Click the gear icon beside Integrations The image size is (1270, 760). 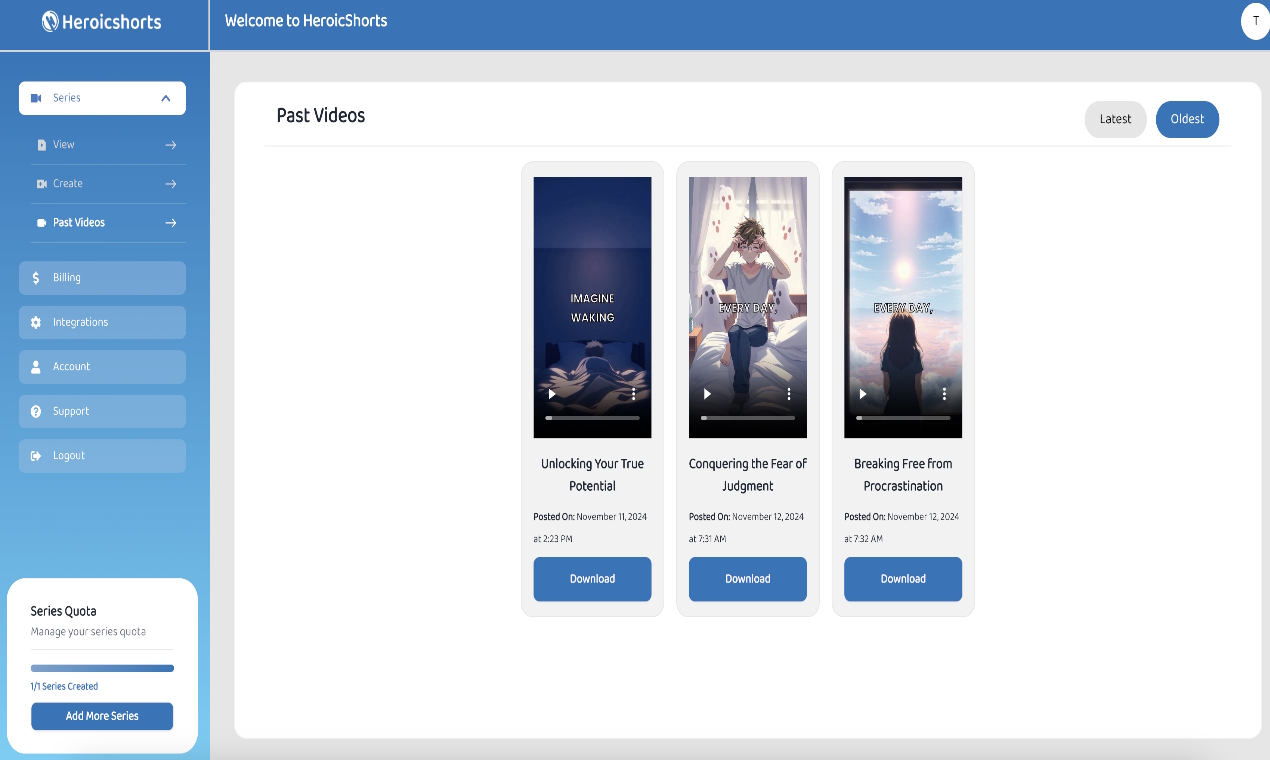(37, 322)
